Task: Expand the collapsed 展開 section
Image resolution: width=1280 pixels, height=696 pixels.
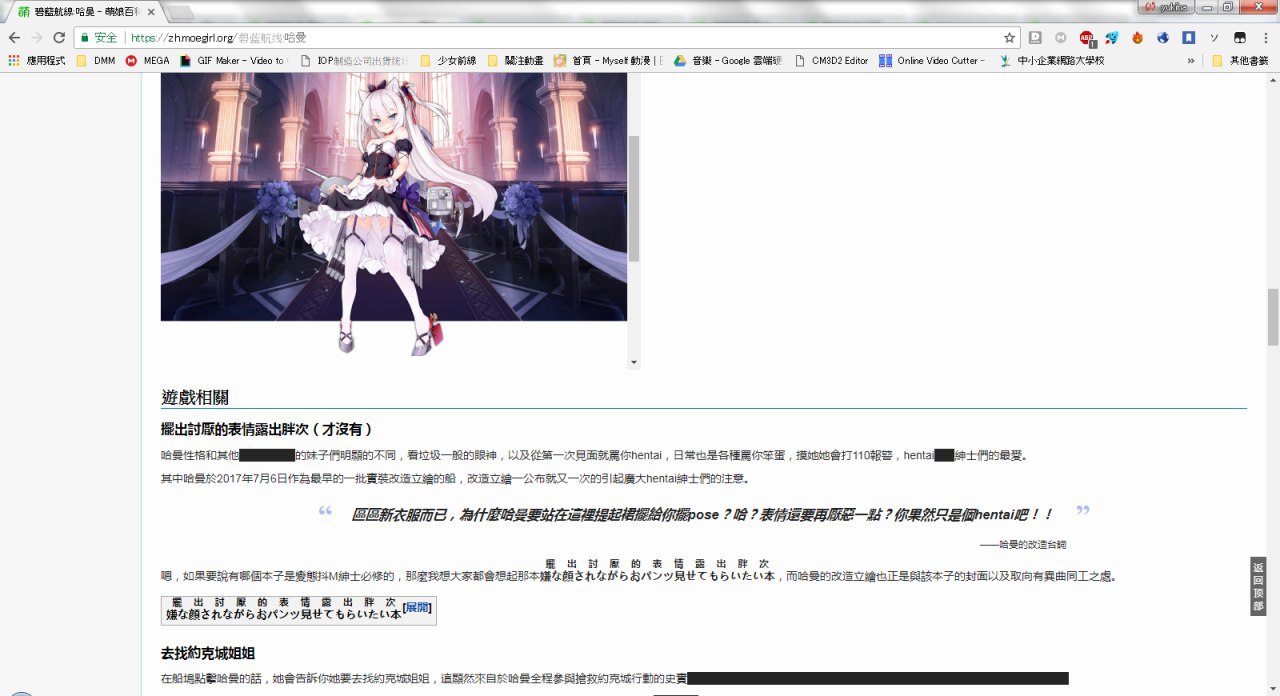Action: (x=417, y=608)
